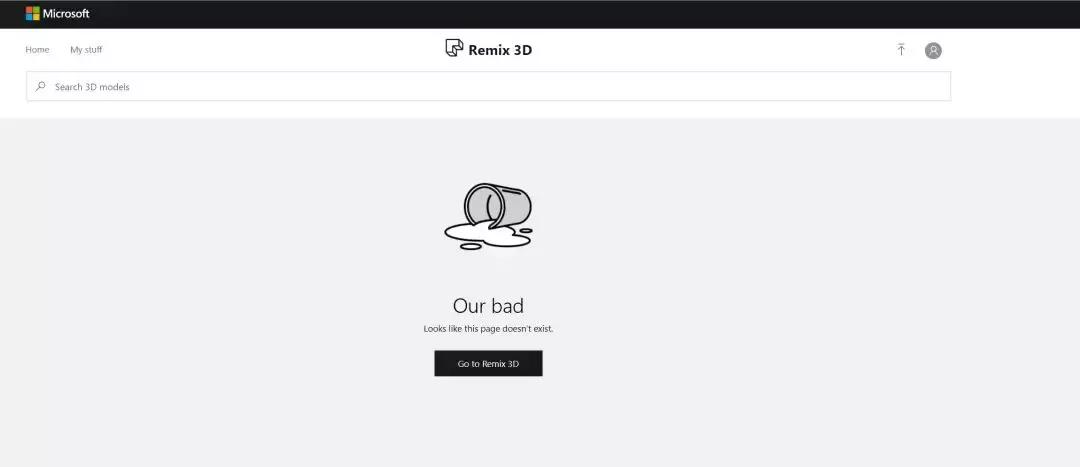Click the Go to Remix 3D button
This screenshot has height=467, width=1080.
(488, 363)
